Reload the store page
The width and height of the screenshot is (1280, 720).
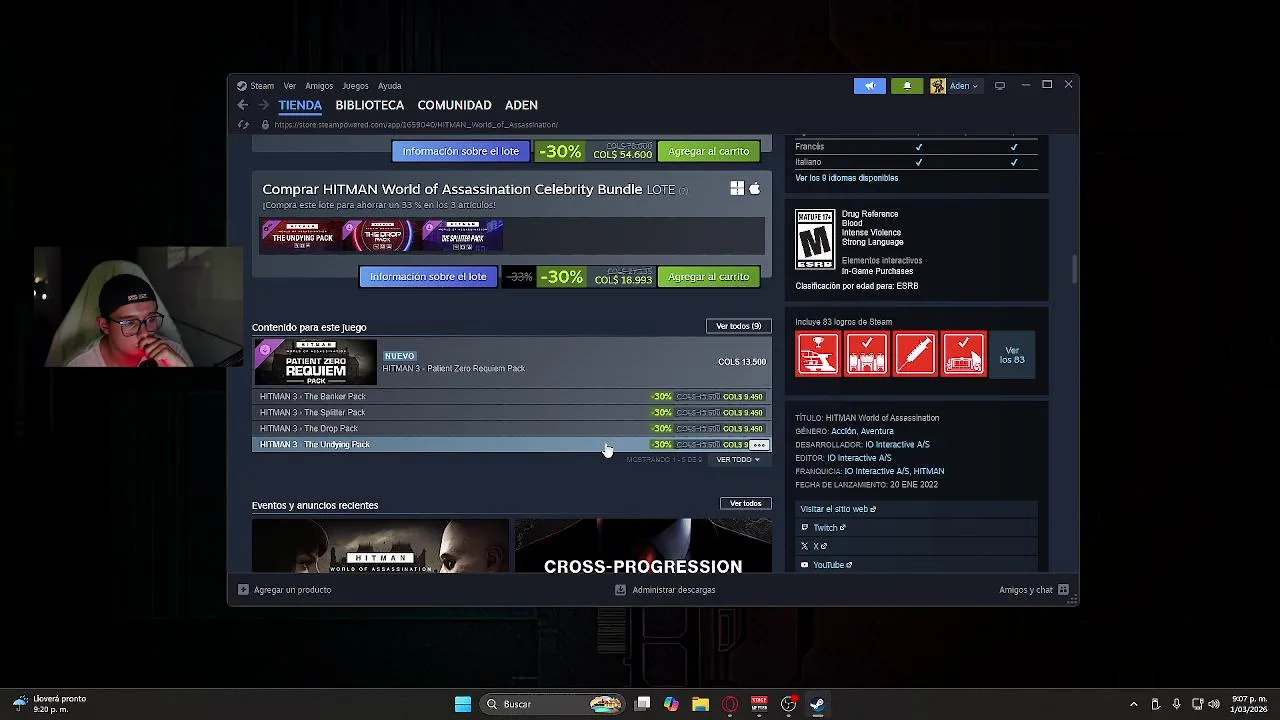tap(243, 125)
